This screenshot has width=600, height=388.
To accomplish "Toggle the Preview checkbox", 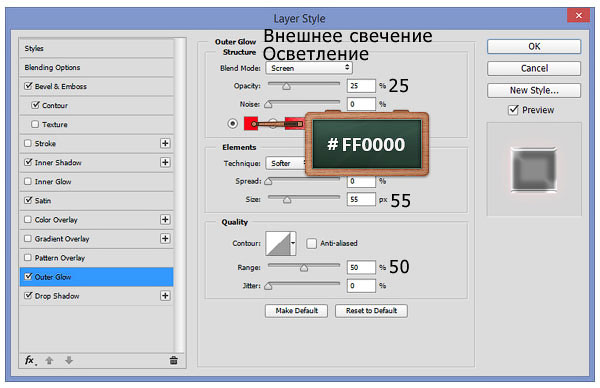I will pyautogui.click(x=513, y=110).
